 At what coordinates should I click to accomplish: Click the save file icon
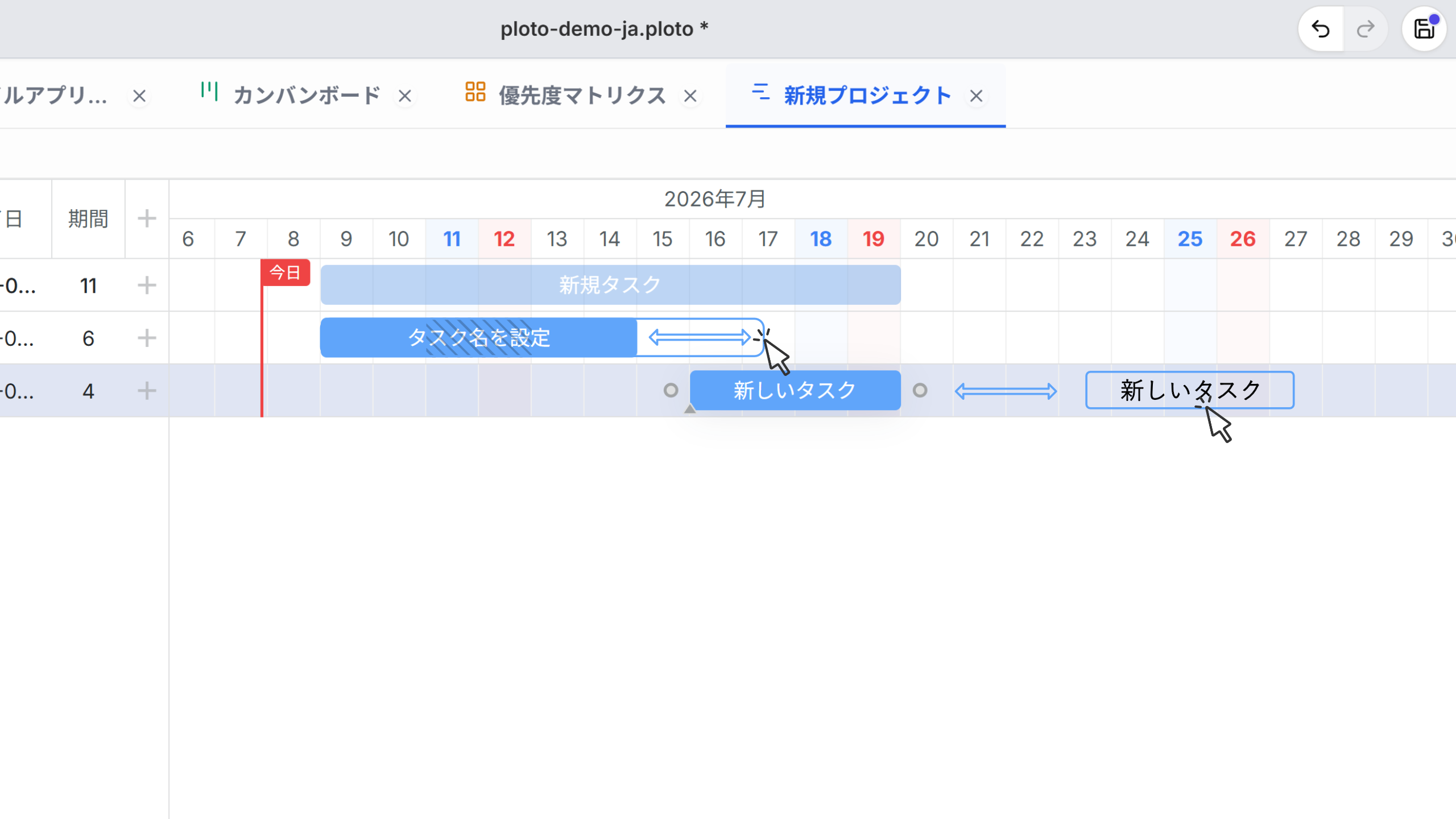pyautogui.click(x=1424, y=29)
